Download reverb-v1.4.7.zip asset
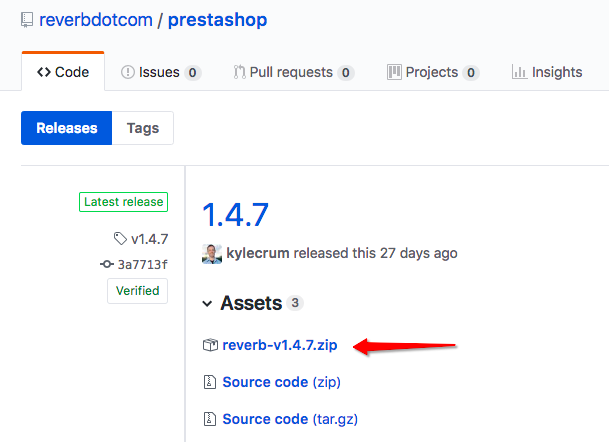This screenshot has width=609, height=442. point(280,346)
